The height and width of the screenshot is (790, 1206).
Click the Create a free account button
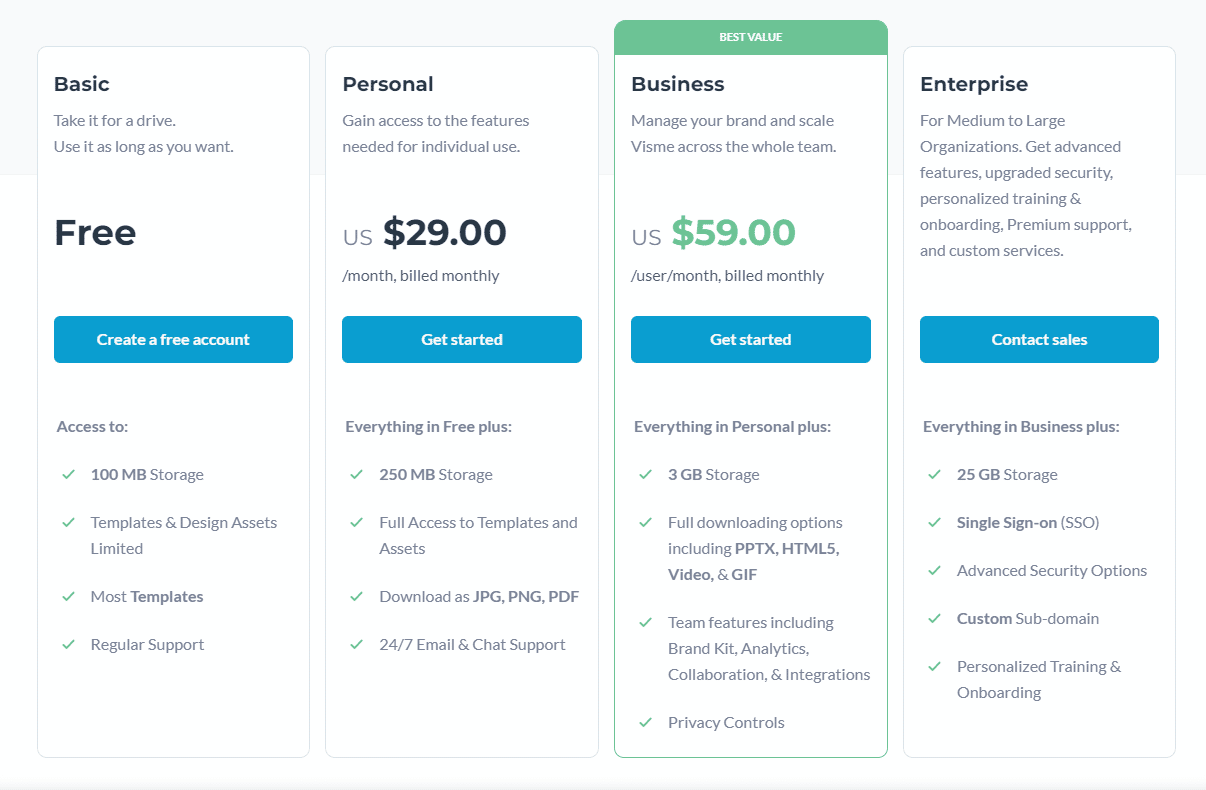pos(173,339)
